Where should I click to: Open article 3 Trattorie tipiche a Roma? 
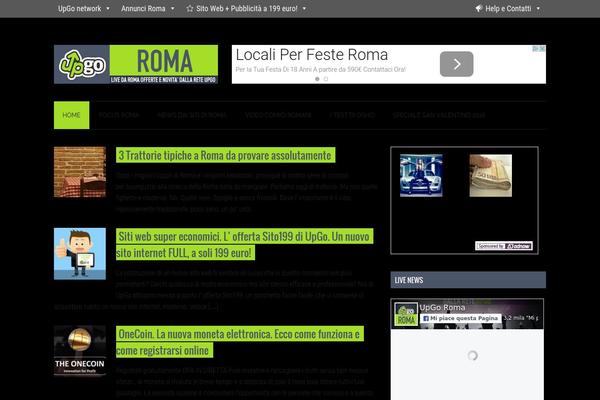225,155
